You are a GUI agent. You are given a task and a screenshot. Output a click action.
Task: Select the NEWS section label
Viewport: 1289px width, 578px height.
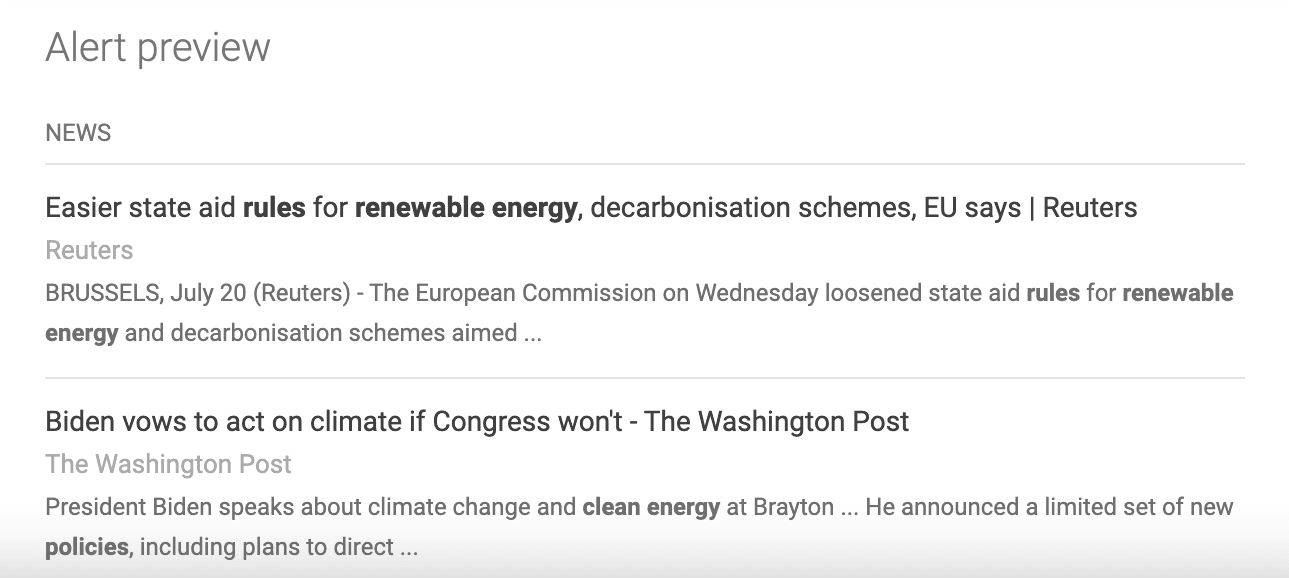pos(78,133)
